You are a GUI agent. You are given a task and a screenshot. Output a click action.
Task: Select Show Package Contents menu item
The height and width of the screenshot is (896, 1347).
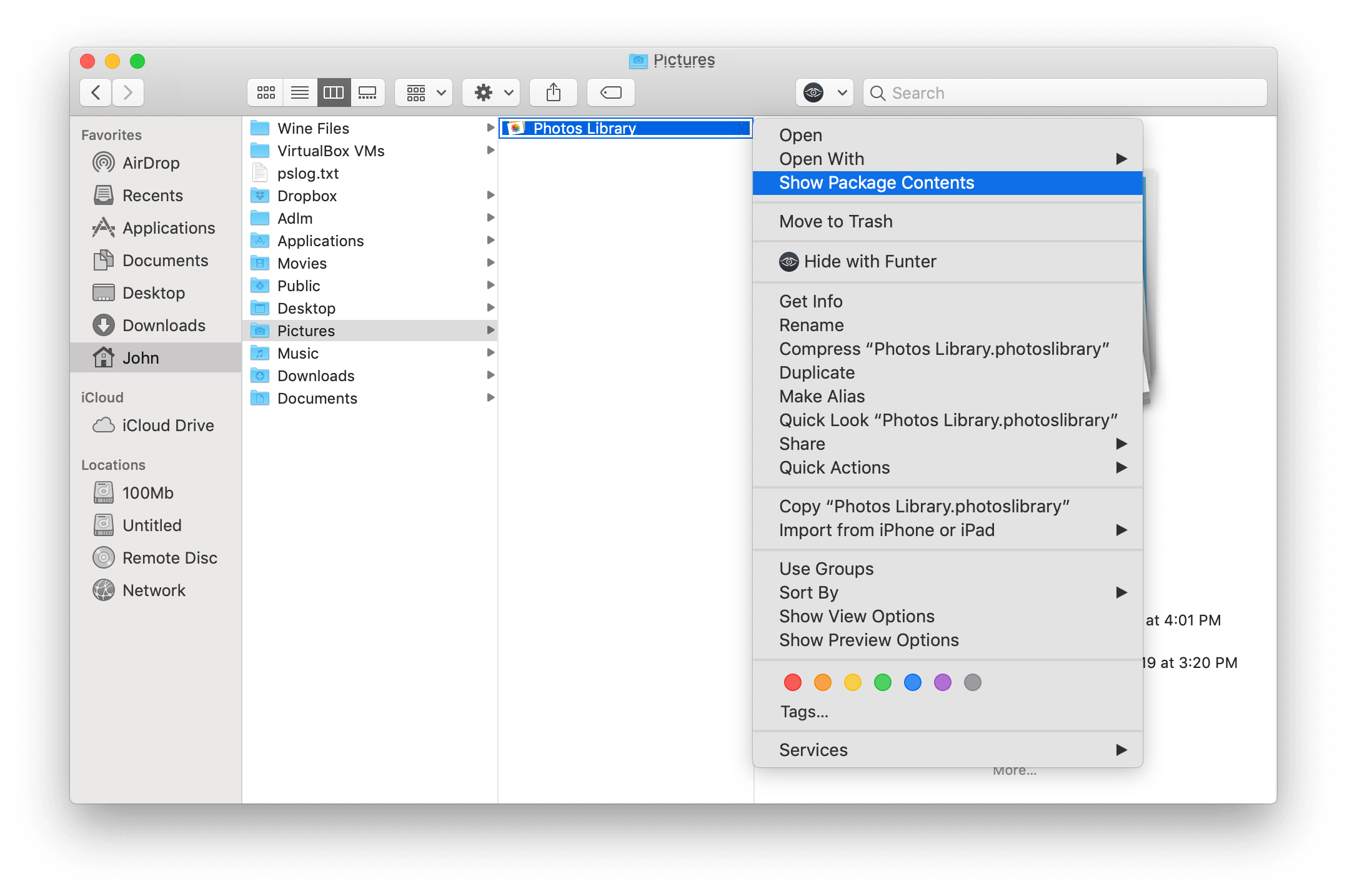(952, 182)
